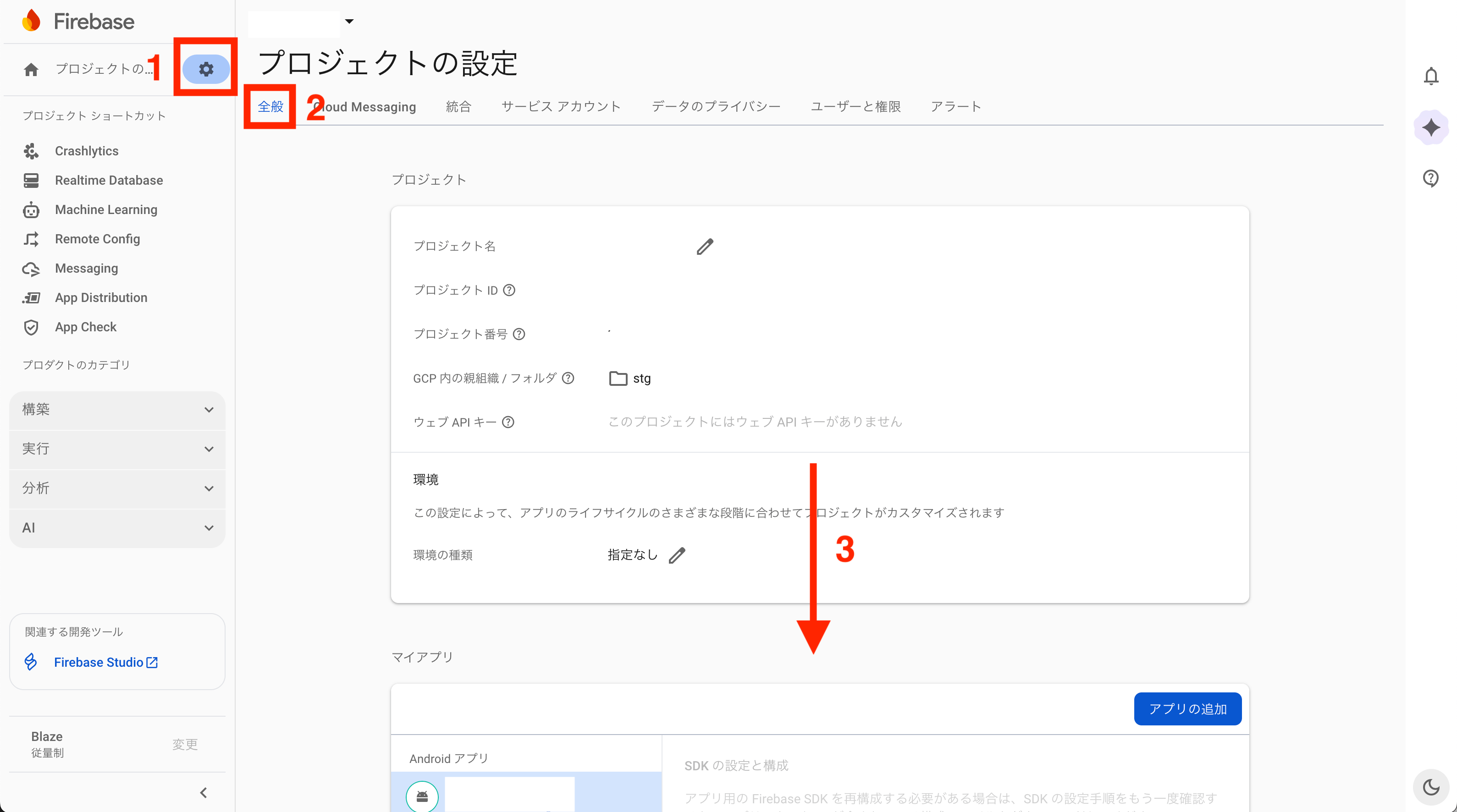The width and height of the screenshot is (1457, 812).
Task: Expand the 構築 category
Action: 117,409
